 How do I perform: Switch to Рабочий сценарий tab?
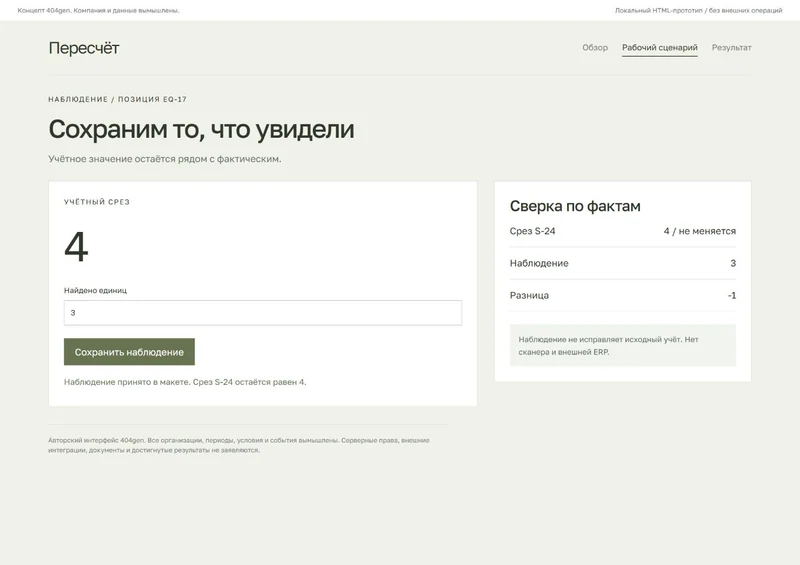coord(660,47)
